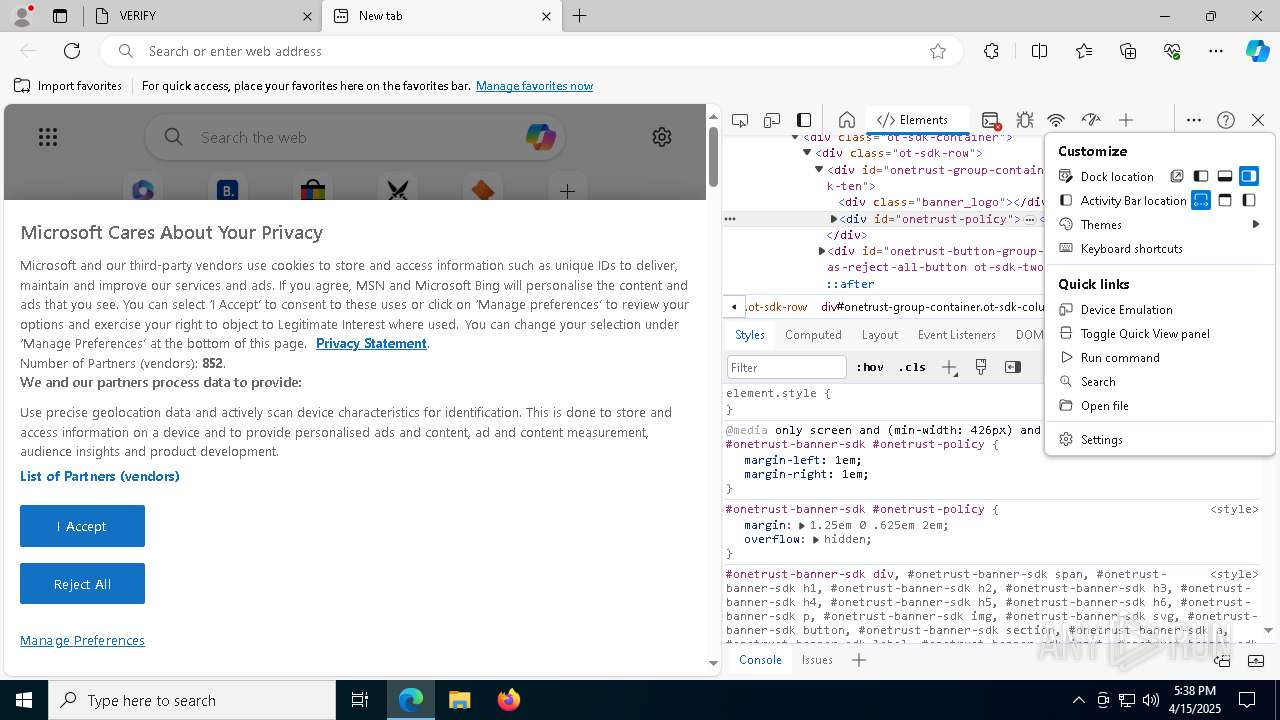Choose Search in Quick links

[1160, 381]
